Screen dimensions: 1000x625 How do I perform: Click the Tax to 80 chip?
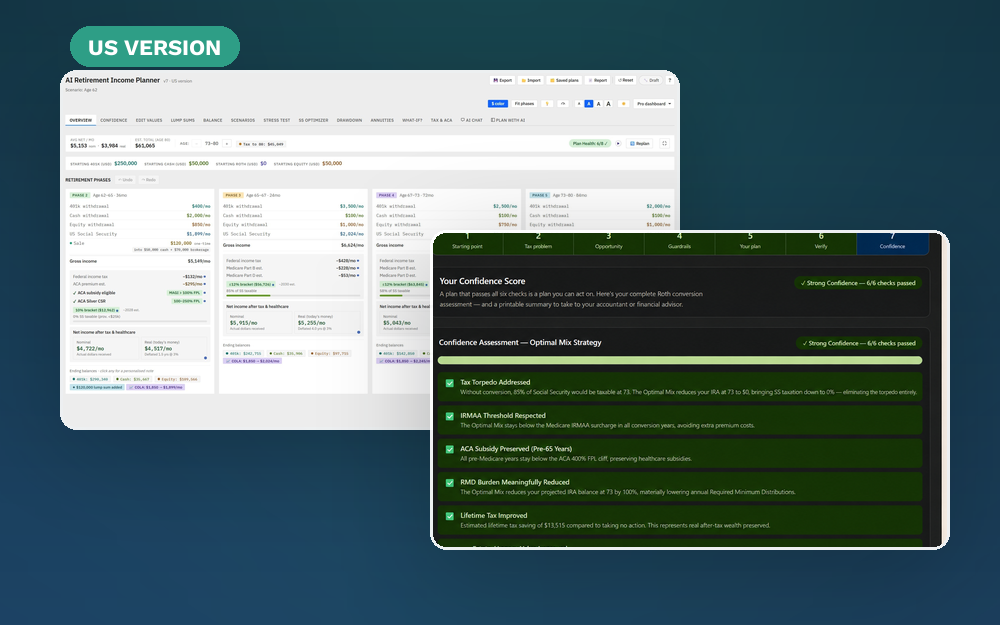point(261,144)
